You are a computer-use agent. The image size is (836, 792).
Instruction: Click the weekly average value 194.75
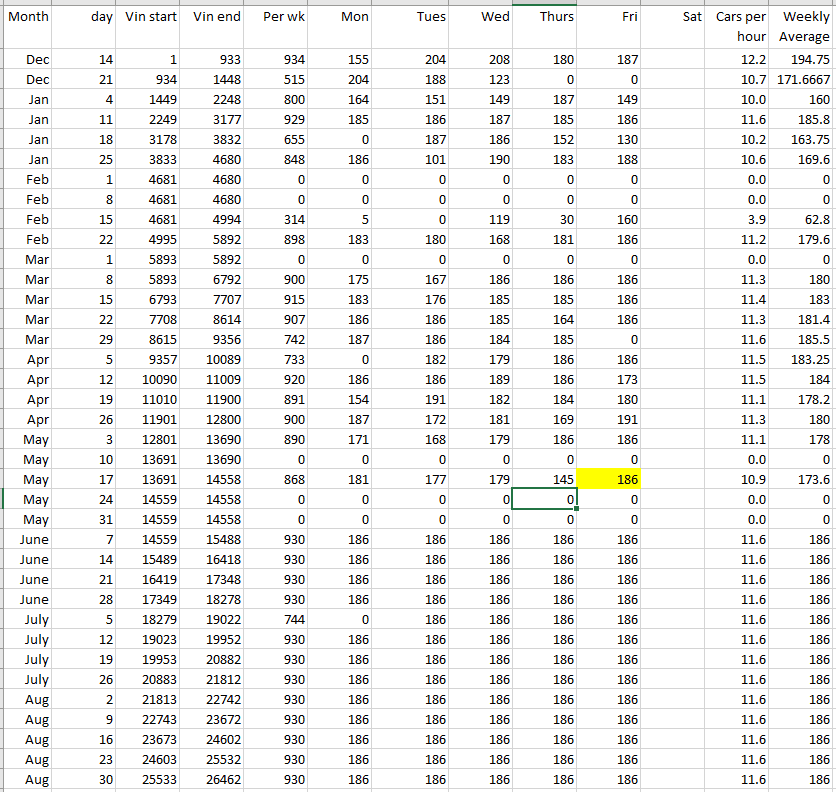pos(802,60)
